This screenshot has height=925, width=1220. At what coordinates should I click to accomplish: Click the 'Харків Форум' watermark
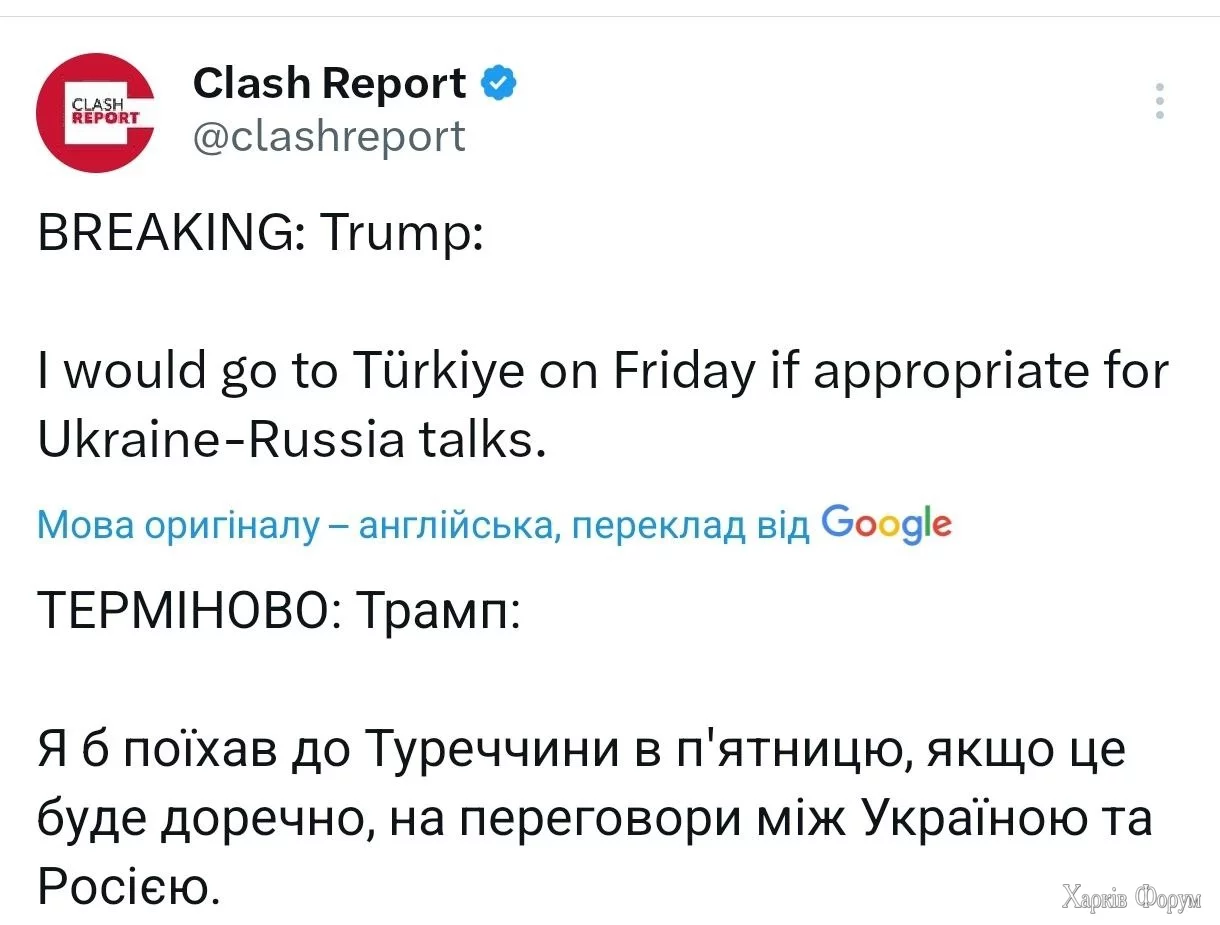(x=1131, y=897)
